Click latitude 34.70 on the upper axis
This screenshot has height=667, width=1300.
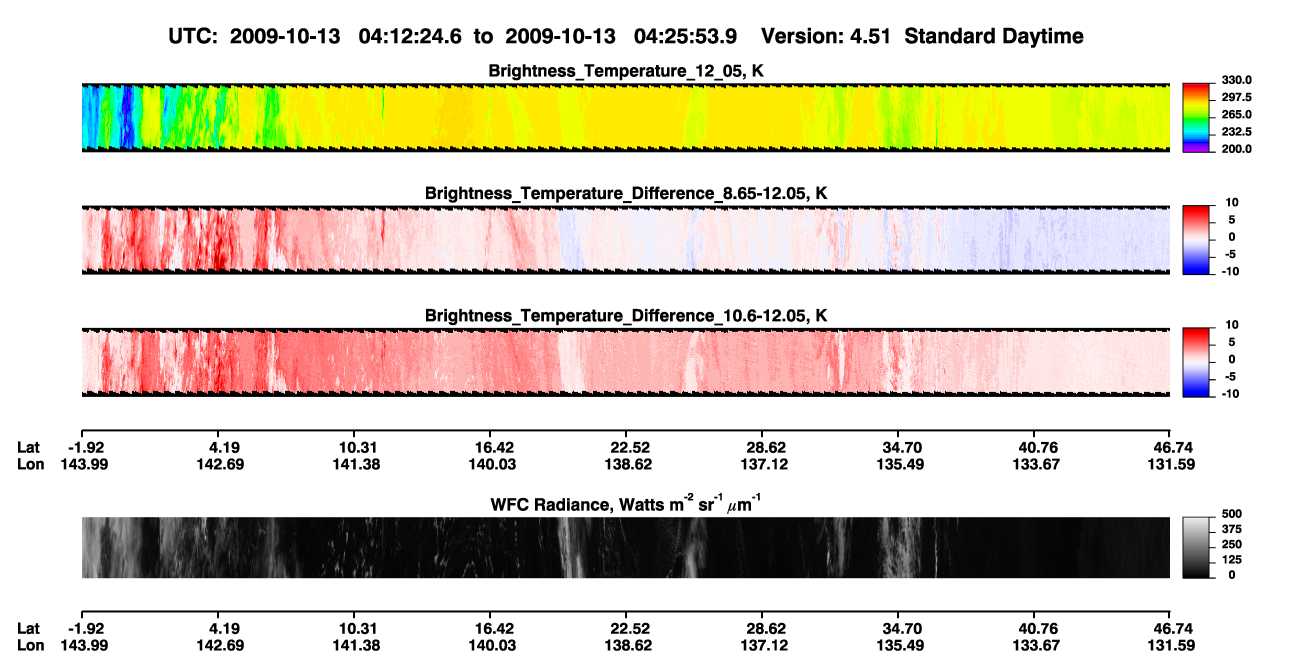point(898,447)
